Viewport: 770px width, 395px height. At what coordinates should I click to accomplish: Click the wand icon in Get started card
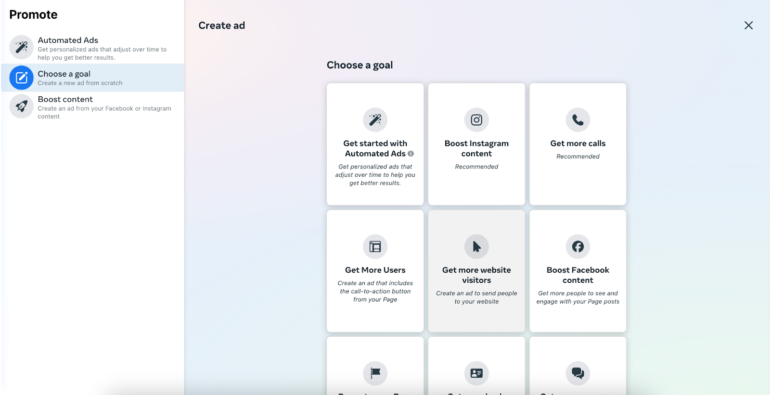pos(375,120)
